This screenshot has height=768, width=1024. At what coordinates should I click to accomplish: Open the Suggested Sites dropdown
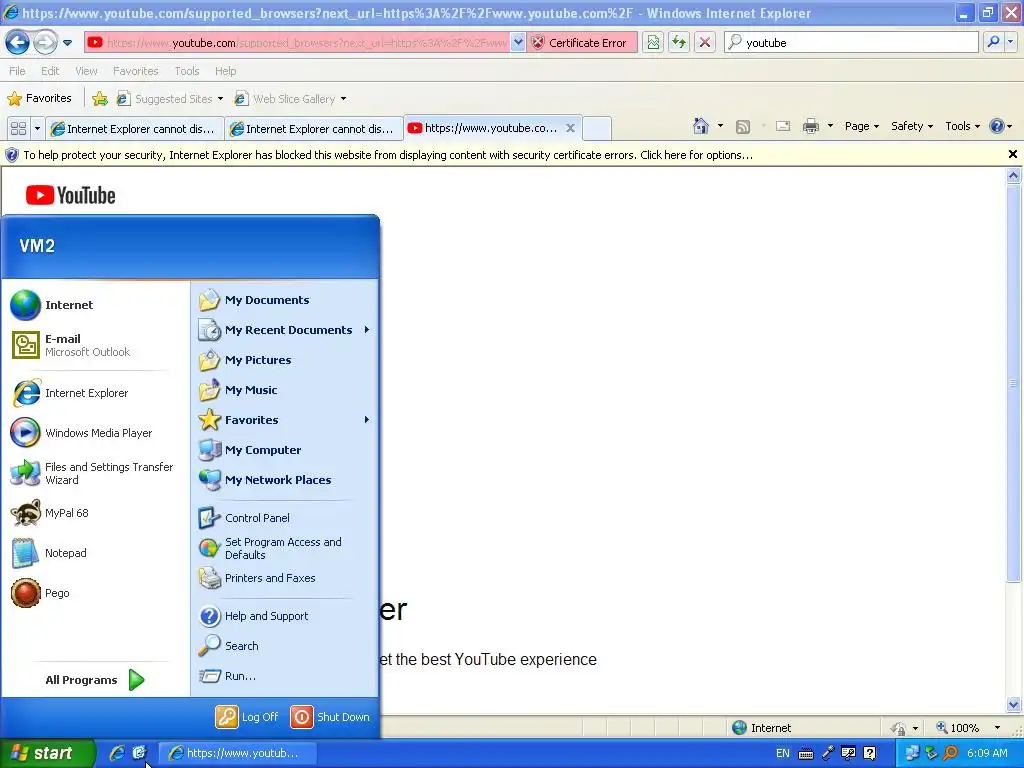click(170, 99)
